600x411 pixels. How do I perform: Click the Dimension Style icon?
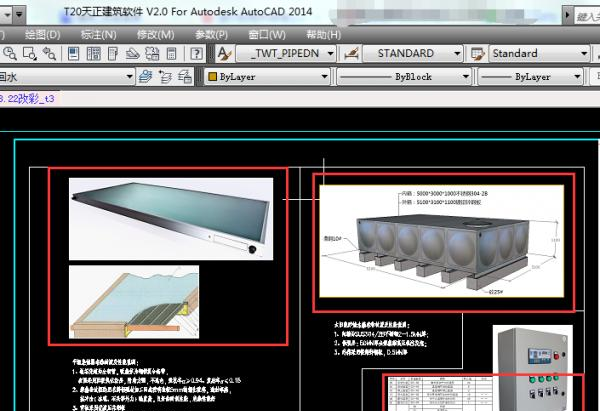[x=351, y=54]
